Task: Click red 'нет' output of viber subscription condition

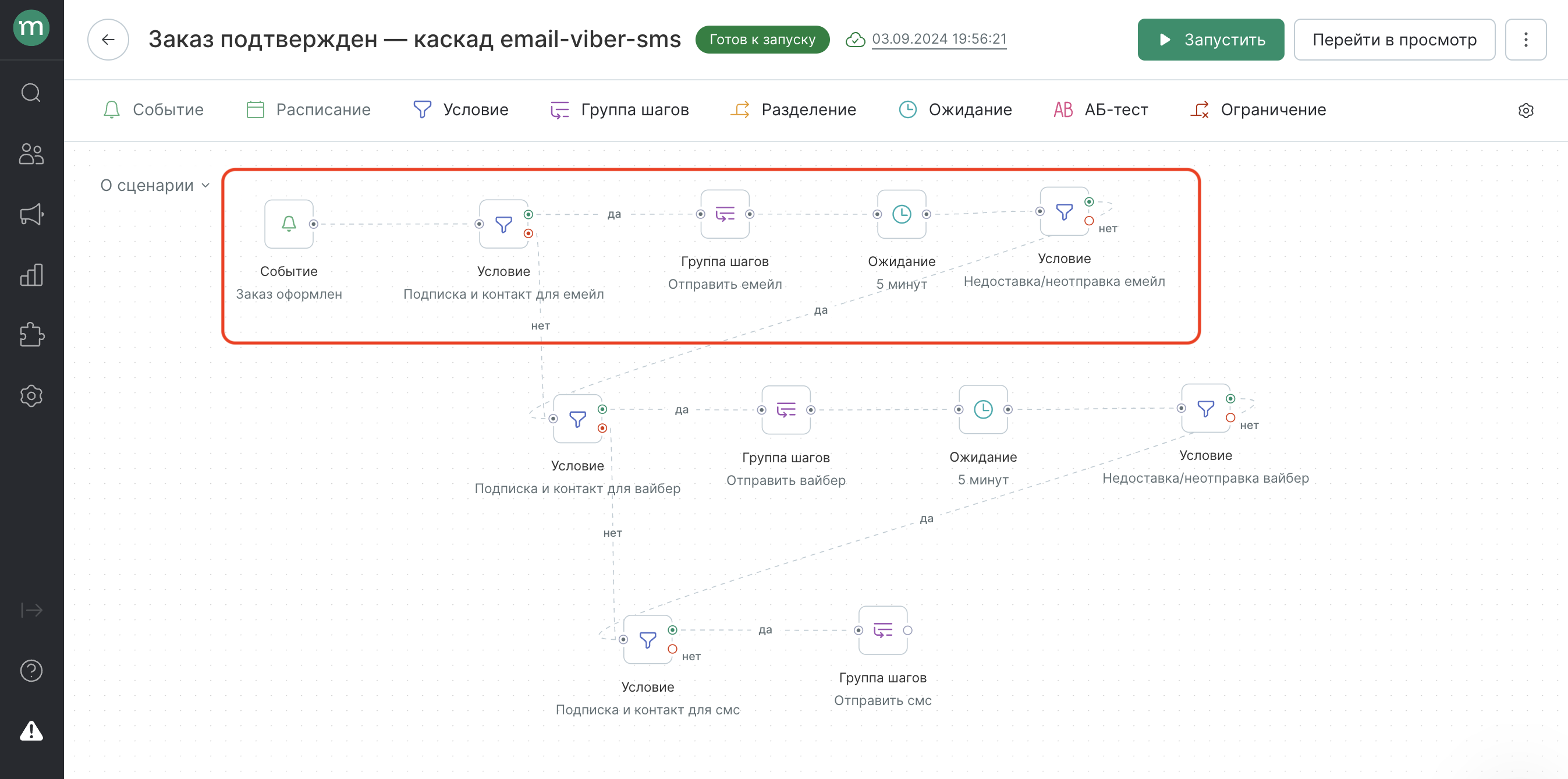Action: (602, 428)
